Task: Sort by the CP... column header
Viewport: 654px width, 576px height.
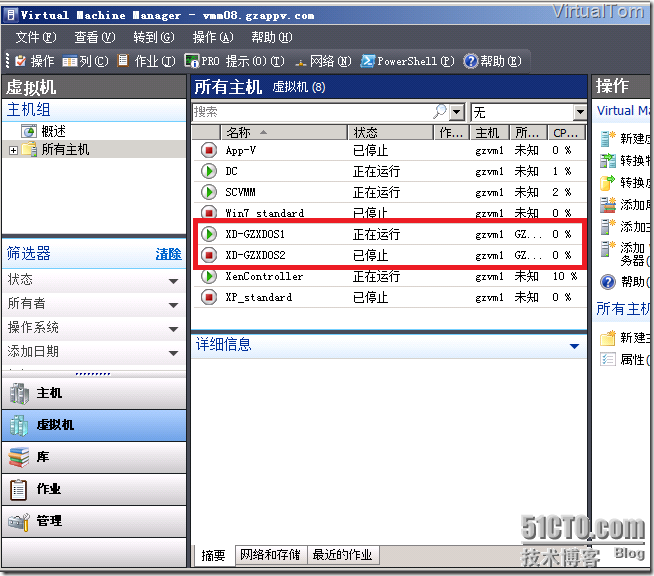Action: [566, 133]
